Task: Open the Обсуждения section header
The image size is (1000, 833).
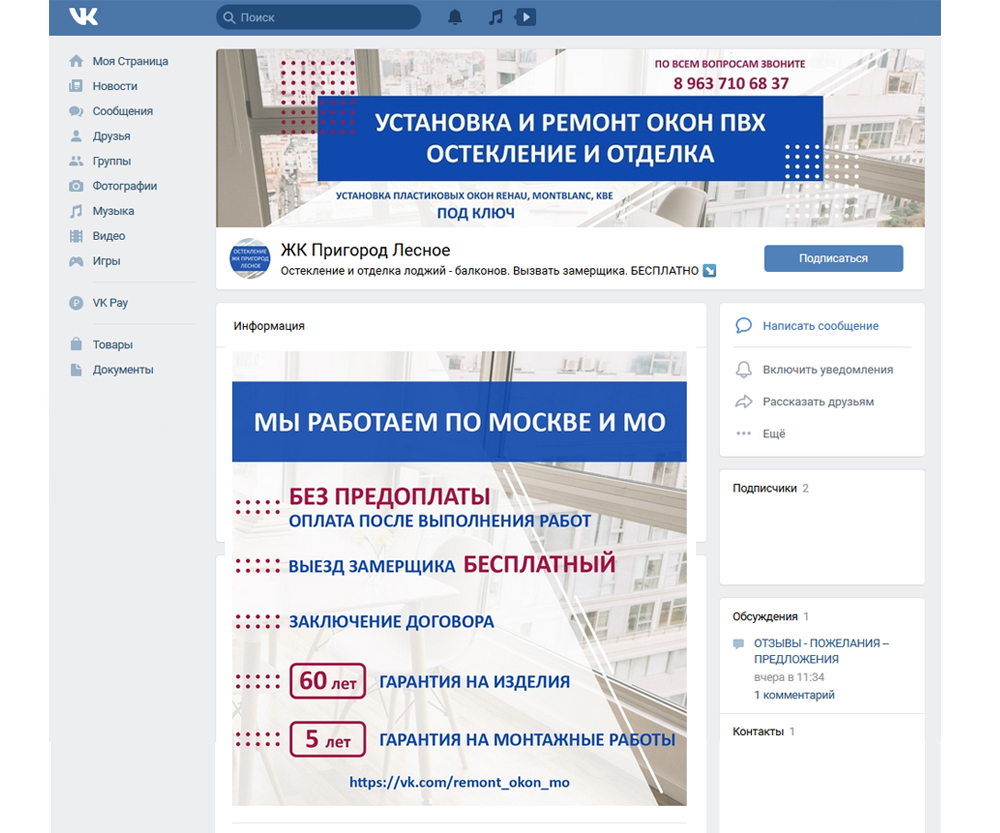Action: pos(765,616)
